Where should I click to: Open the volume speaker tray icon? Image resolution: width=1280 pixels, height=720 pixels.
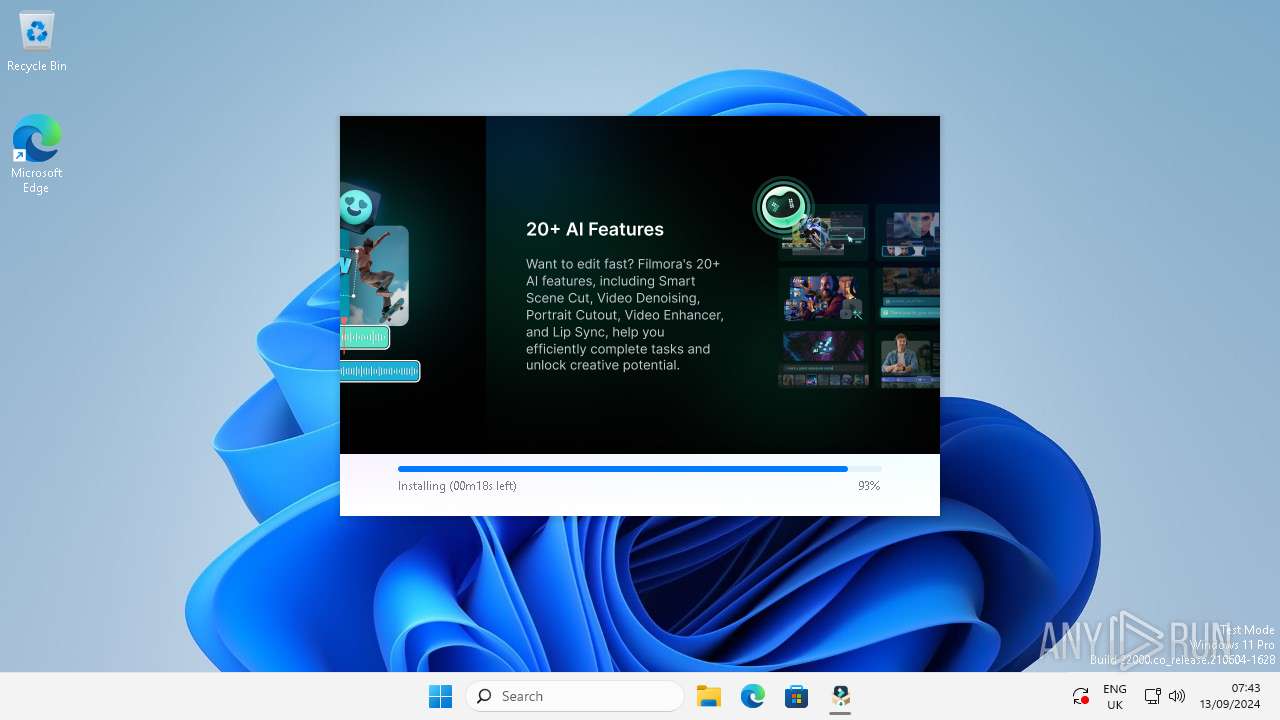(1177, 696)
